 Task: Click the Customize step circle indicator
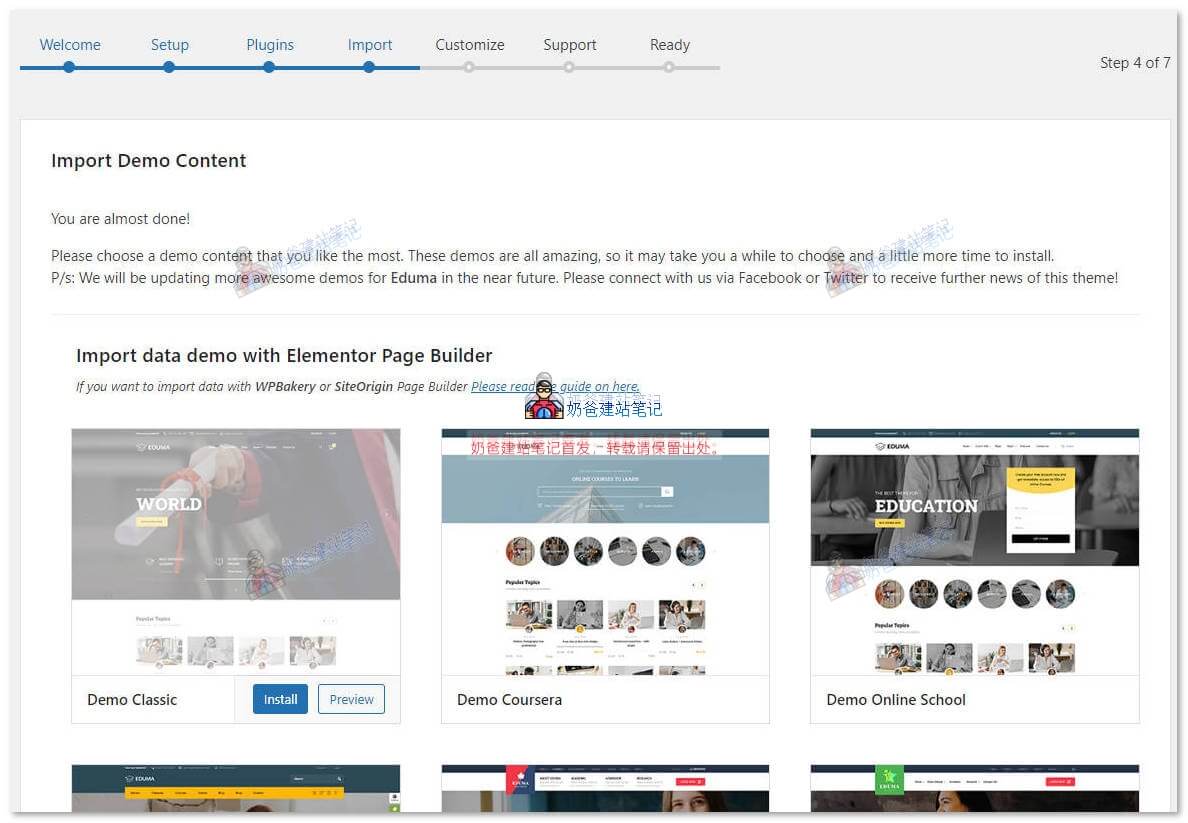[469, 68]
